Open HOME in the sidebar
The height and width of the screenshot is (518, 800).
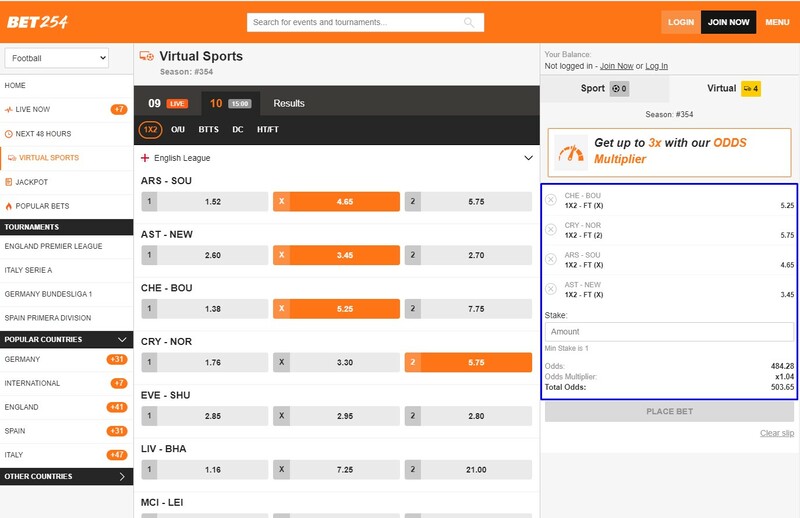[66, 85]
